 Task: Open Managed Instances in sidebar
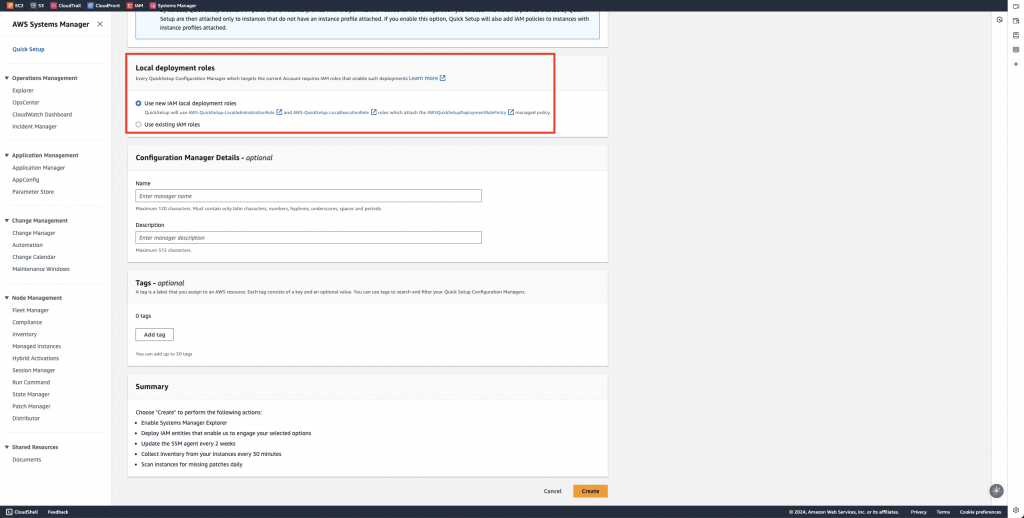[x=37, y=346]
